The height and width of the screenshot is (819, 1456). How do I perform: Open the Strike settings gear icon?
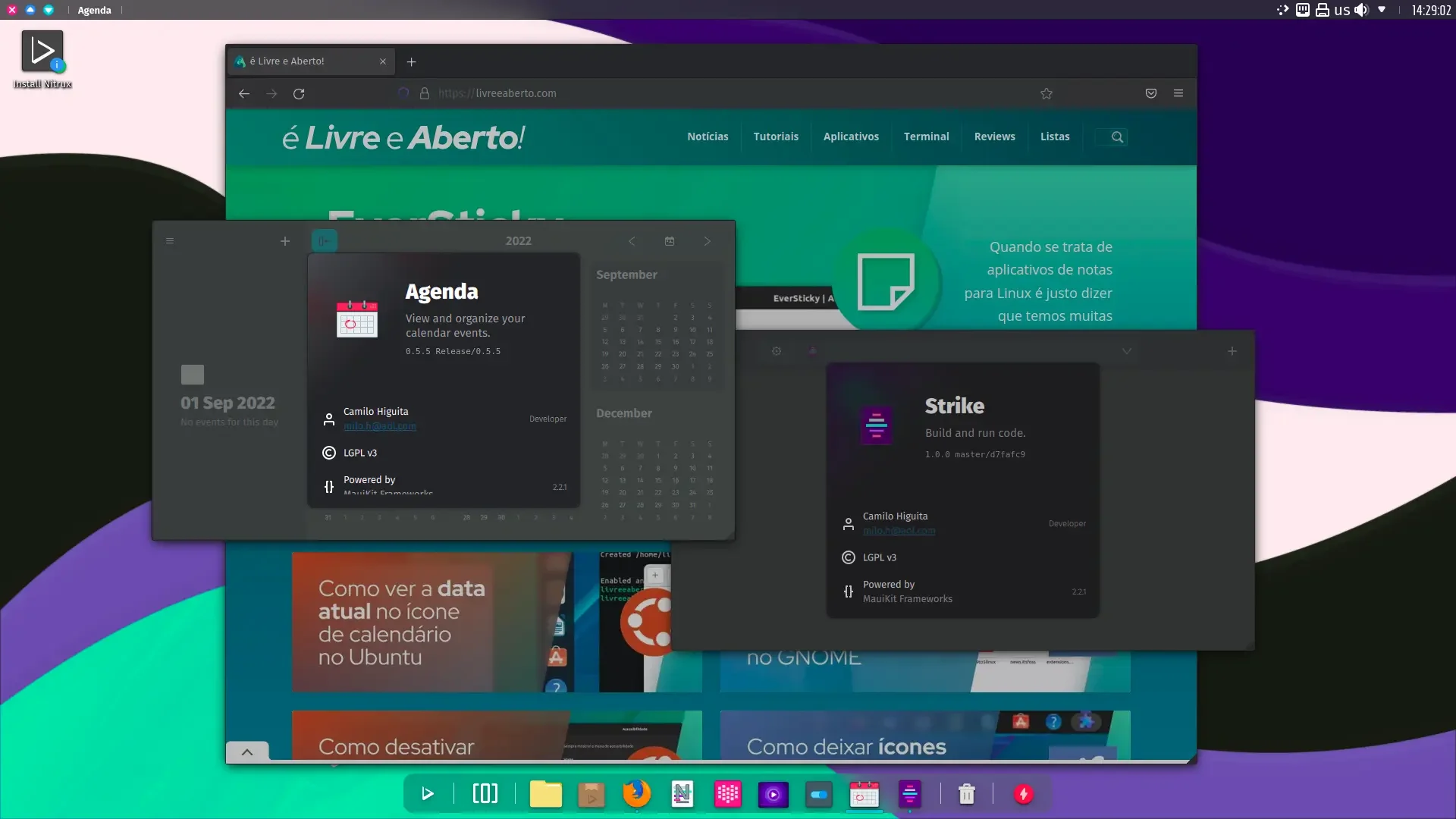(x=777, y=351)
